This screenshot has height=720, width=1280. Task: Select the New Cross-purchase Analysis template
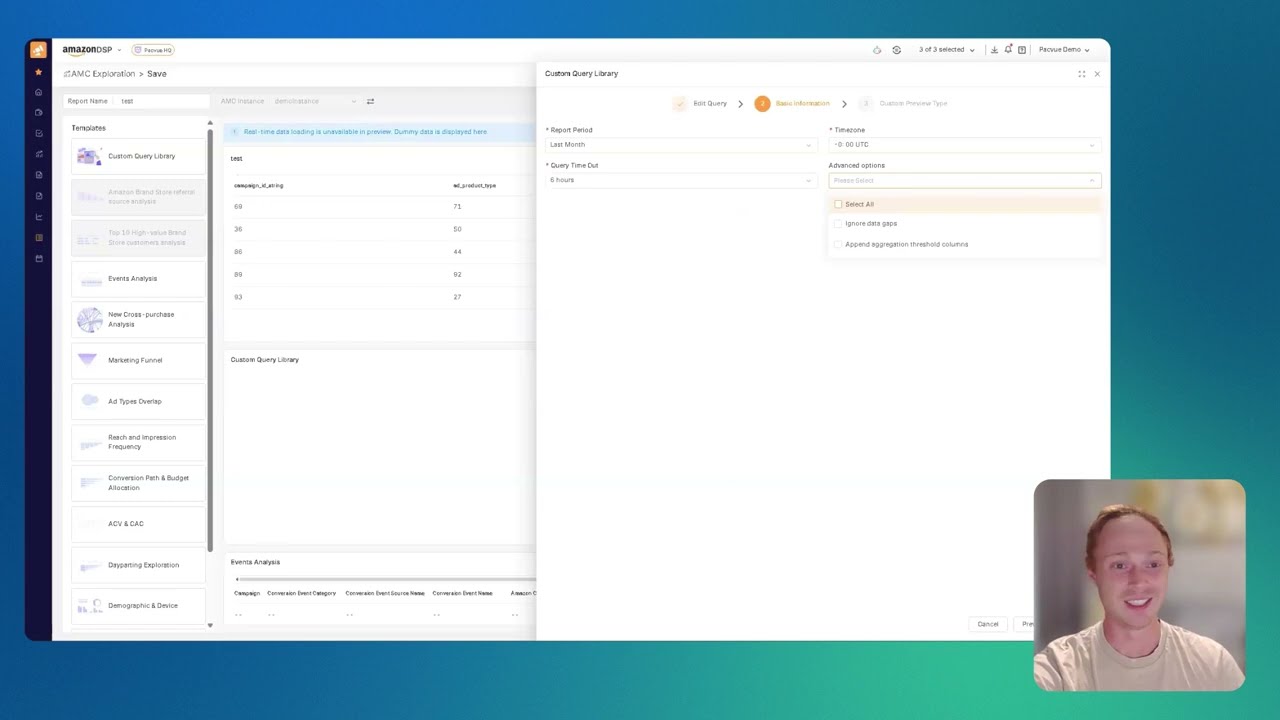point(138,319)
